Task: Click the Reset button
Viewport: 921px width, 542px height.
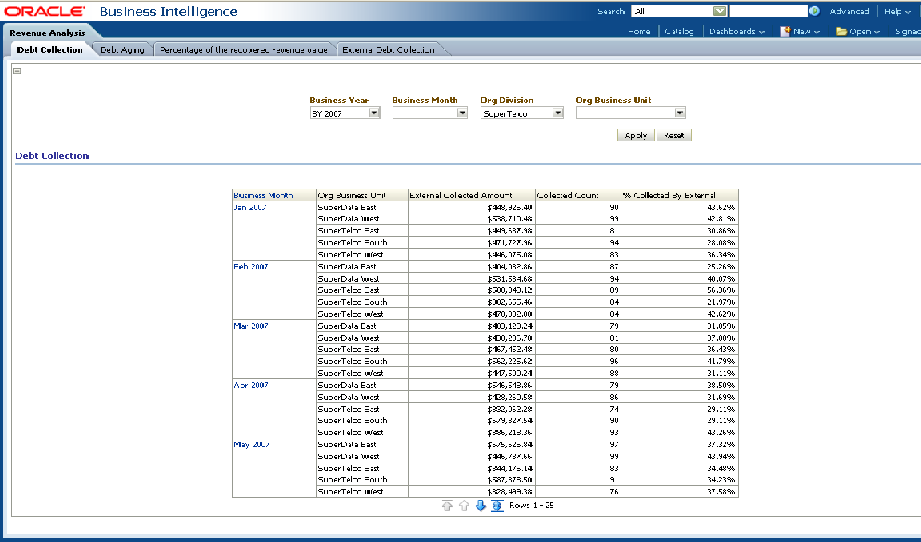Action: click(x=674, y=135)
